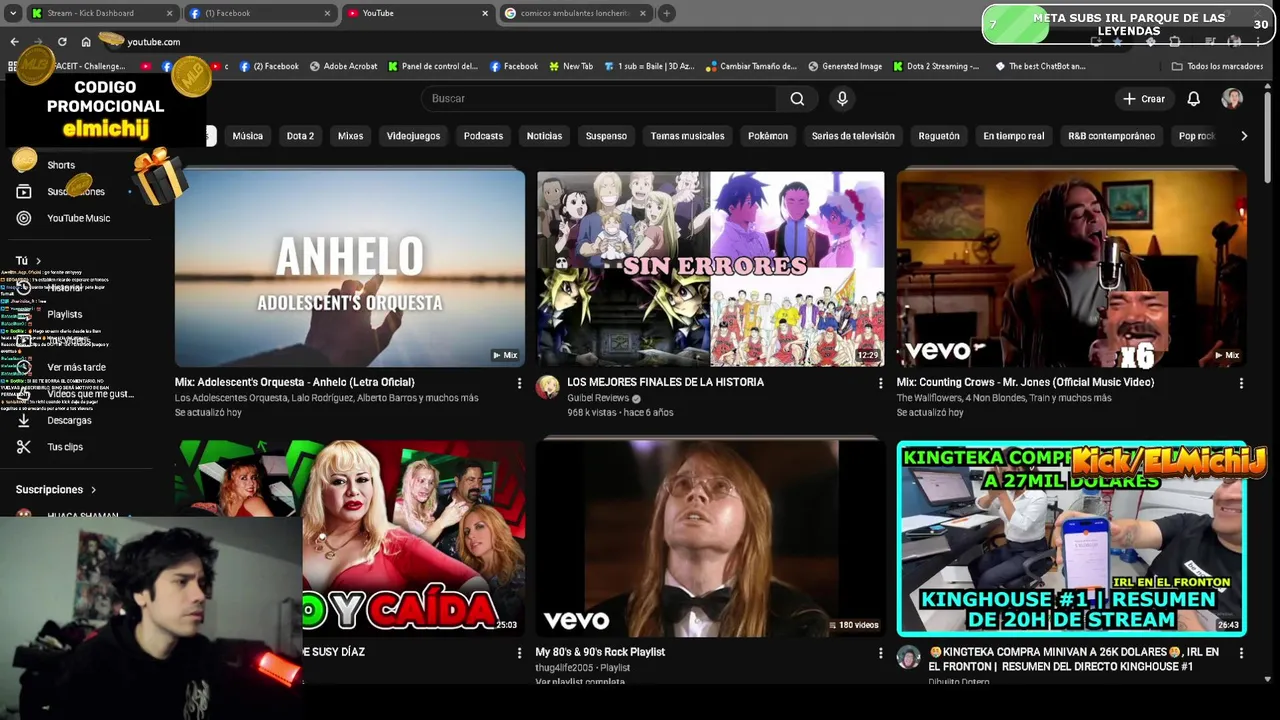Open Guibel Reviews channel avatar
This screenshot has width=1280, height=720.
pos(547,388)
